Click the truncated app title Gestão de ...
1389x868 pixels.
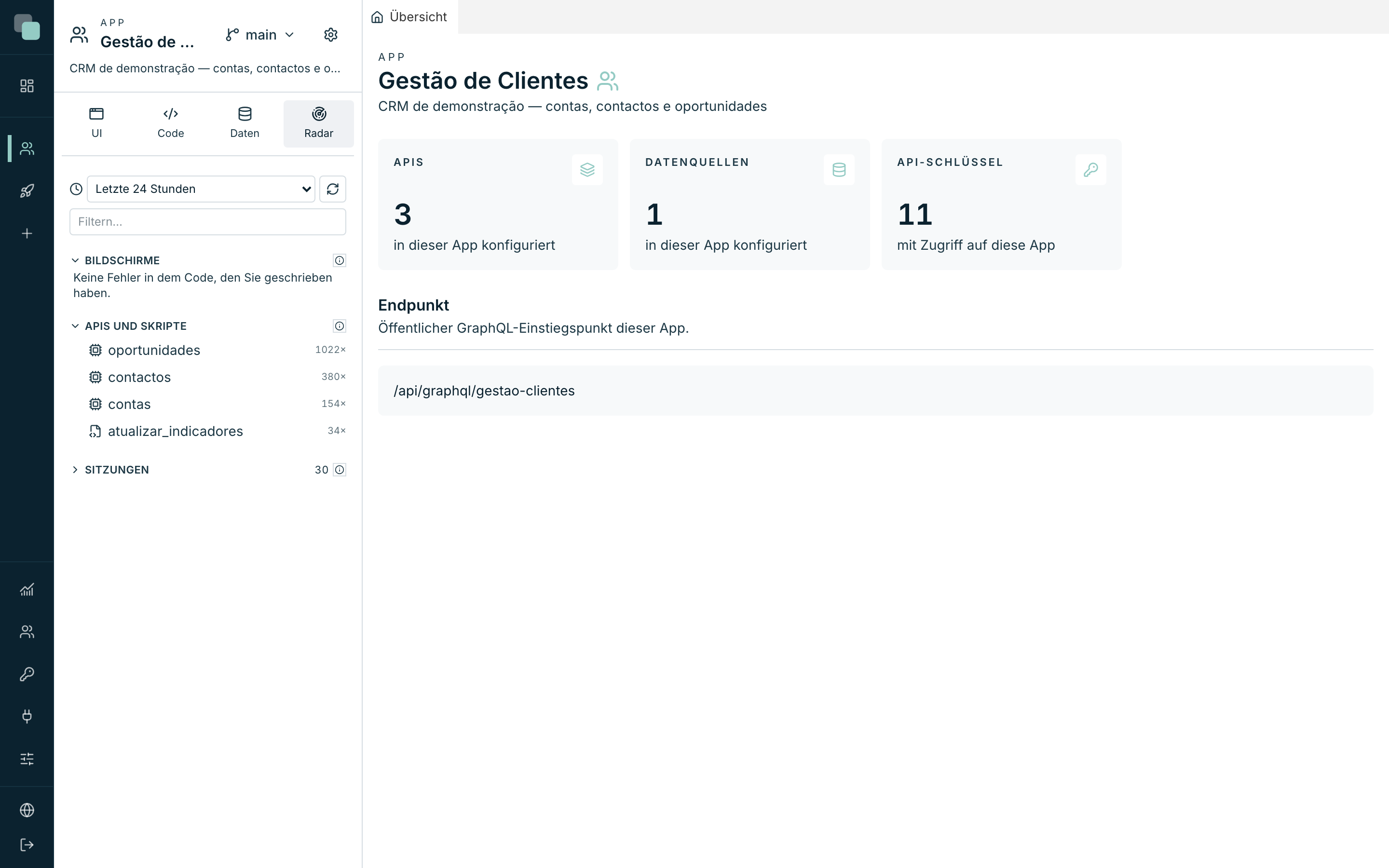[147, 42]
